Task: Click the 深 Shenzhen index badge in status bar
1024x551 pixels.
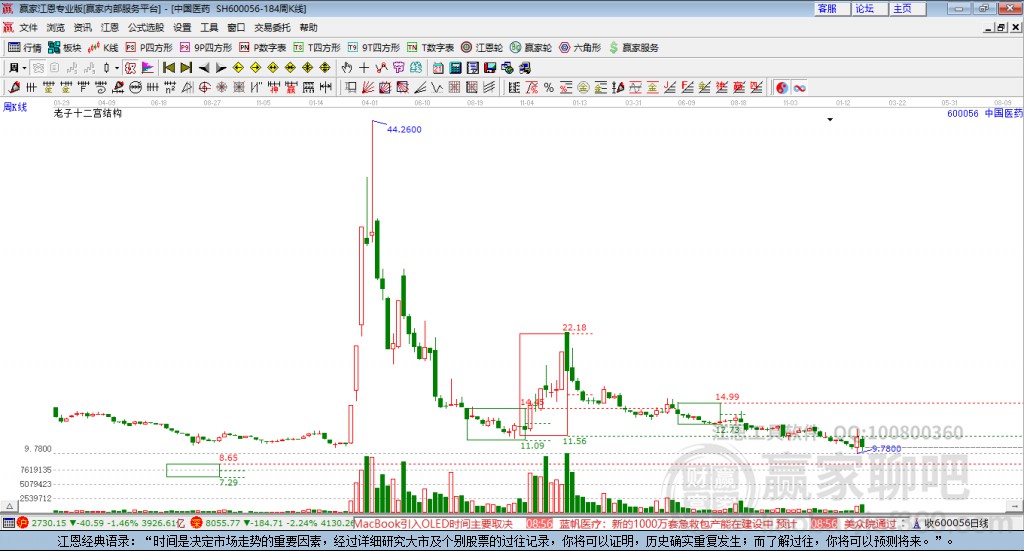Action: (x=196, y=523)
